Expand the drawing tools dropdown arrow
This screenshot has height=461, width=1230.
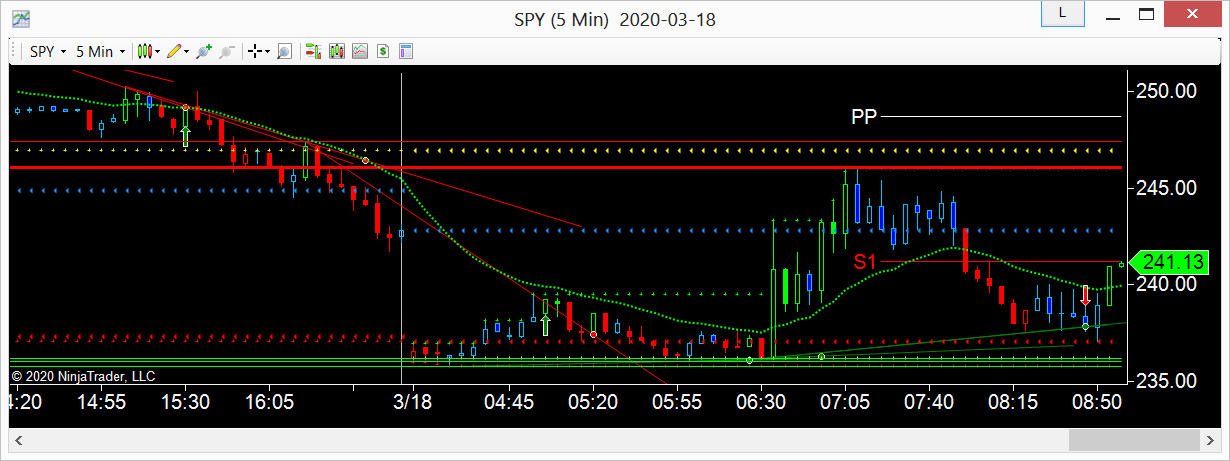pyautogui.click(x=187, y=51)
